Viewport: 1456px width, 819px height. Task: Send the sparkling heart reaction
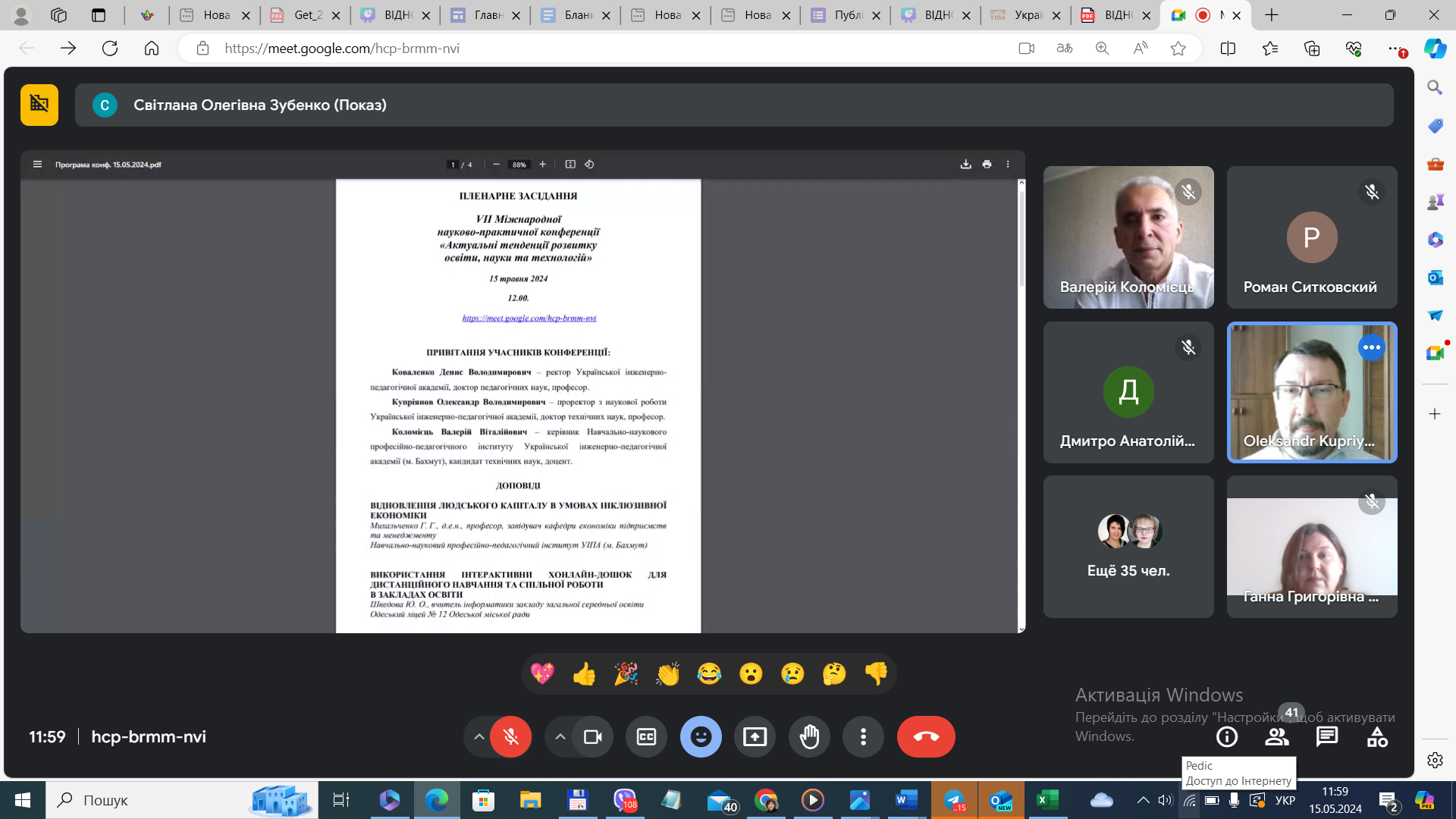click(542, 673)
